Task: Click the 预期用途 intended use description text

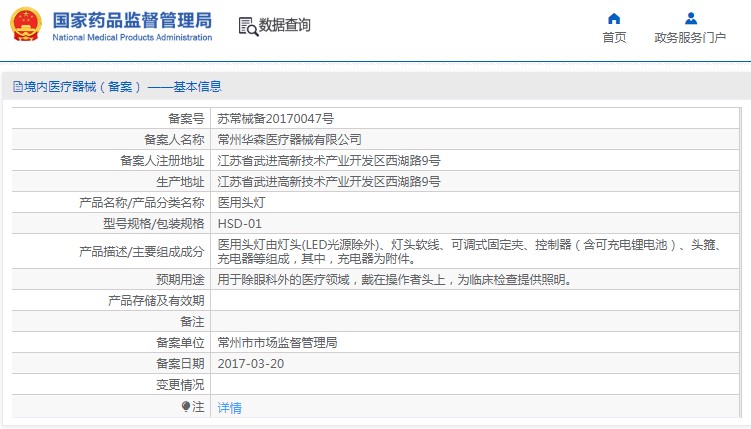Action: point(394,279)
